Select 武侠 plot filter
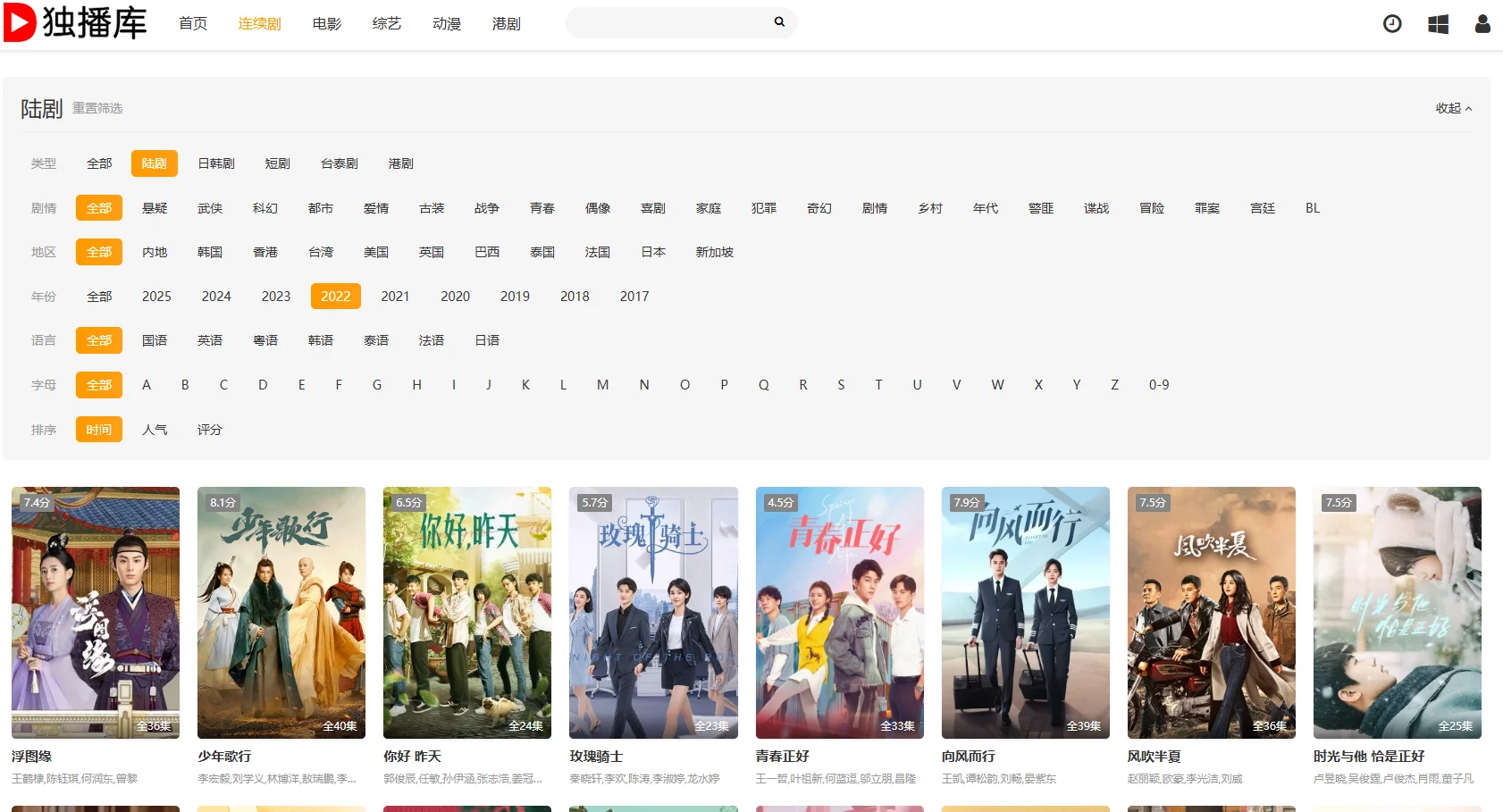This screenshot has height=812, width=1503. pos(210,208)
